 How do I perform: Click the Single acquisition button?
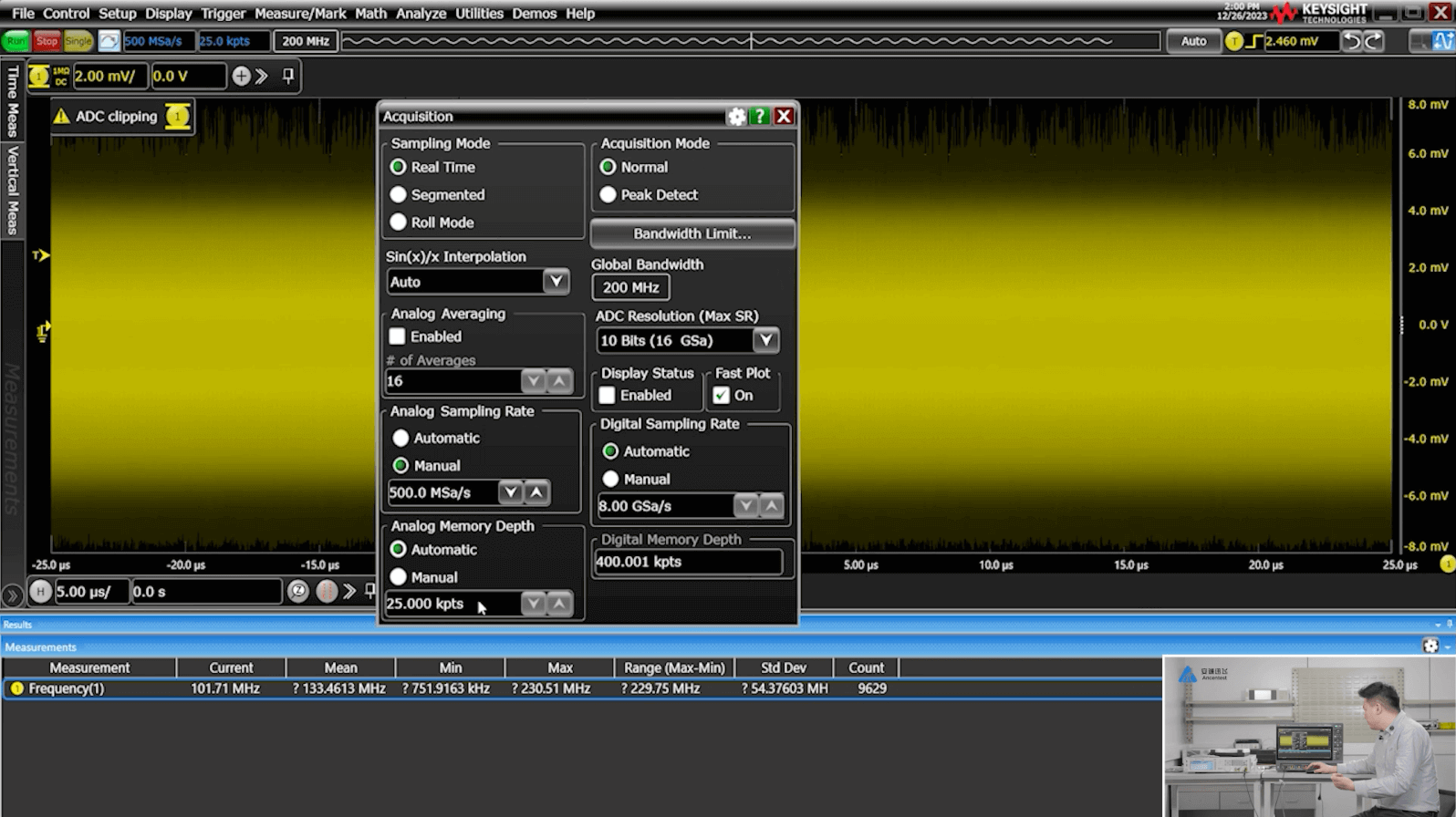[78, 41]
